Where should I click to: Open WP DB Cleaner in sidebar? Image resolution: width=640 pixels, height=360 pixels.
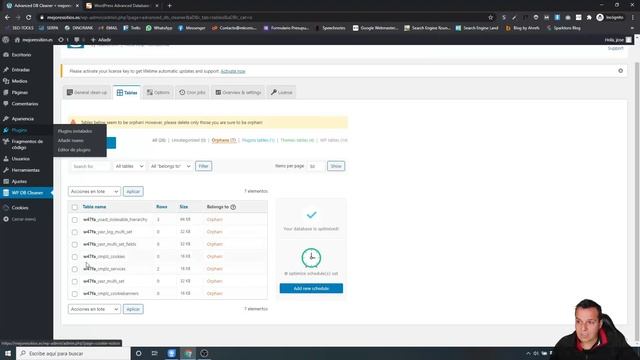point(26,193)
